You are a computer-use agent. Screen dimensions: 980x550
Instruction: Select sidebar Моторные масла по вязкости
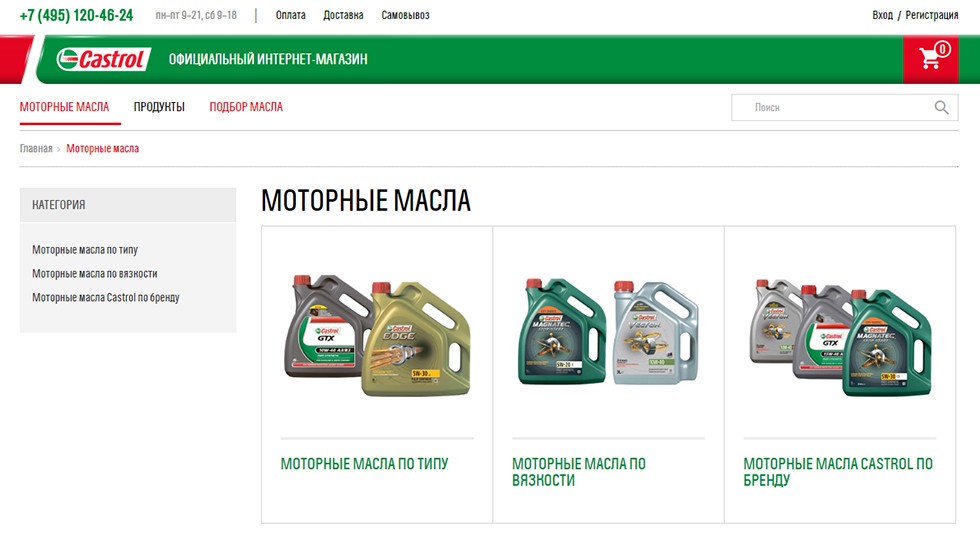[x=95, y=274]
